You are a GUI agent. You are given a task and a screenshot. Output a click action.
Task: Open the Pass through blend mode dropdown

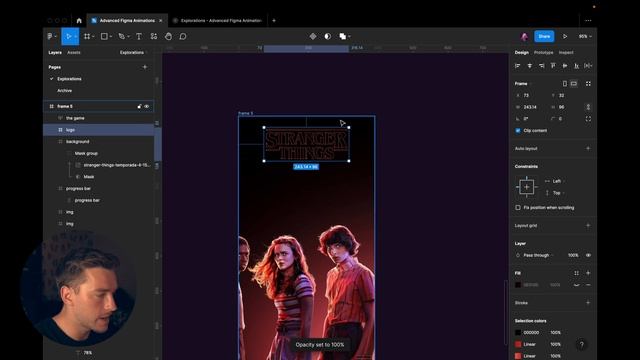[538, 256]
